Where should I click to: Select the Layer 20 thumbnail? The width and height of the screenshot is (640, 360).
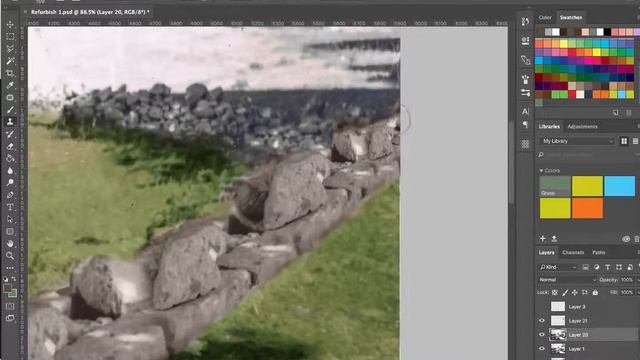coord(558,335)
